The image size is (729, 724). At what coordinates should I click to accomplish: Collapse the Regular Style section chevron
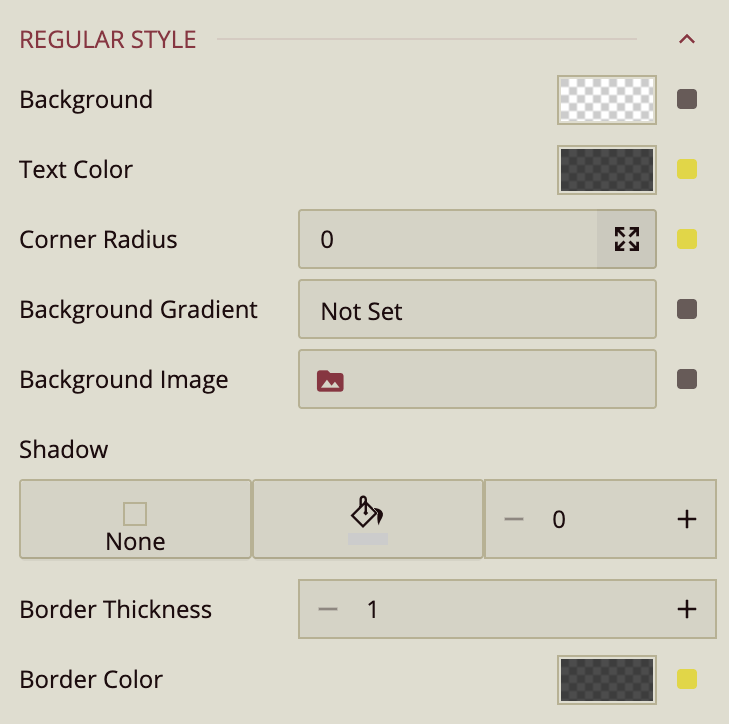click(x=686, y=40)
